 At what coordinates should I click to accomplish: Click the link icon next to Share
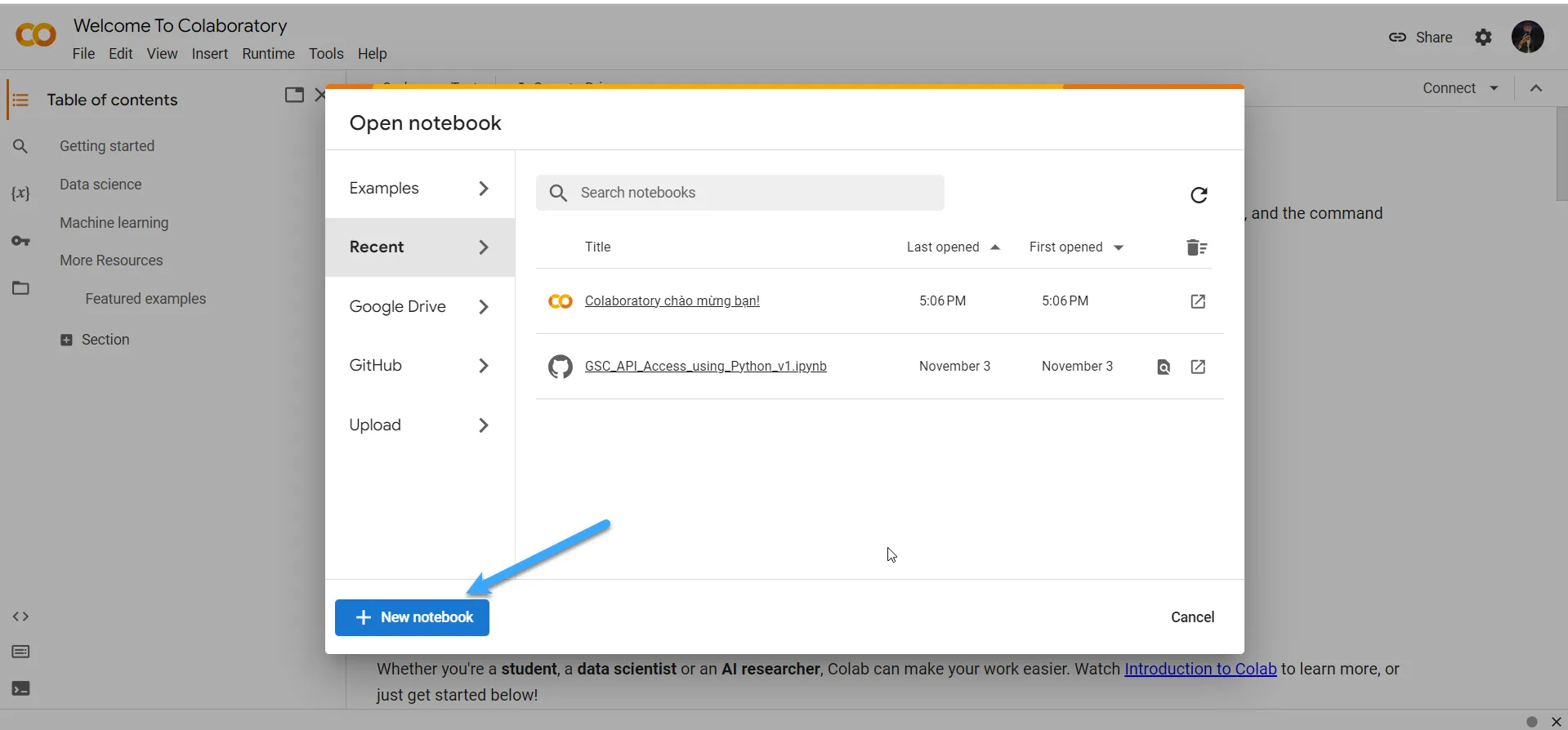(x=1397, y=38)
